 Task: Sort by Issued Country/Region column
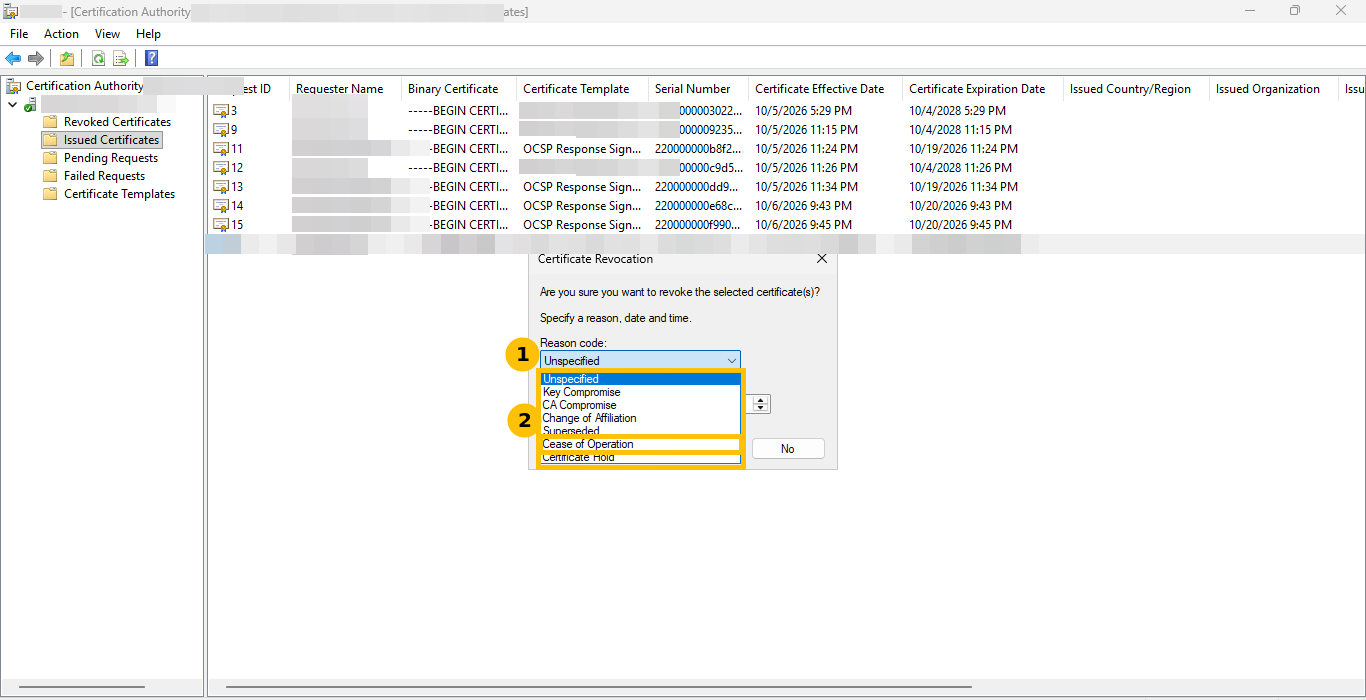point(1135,88)
